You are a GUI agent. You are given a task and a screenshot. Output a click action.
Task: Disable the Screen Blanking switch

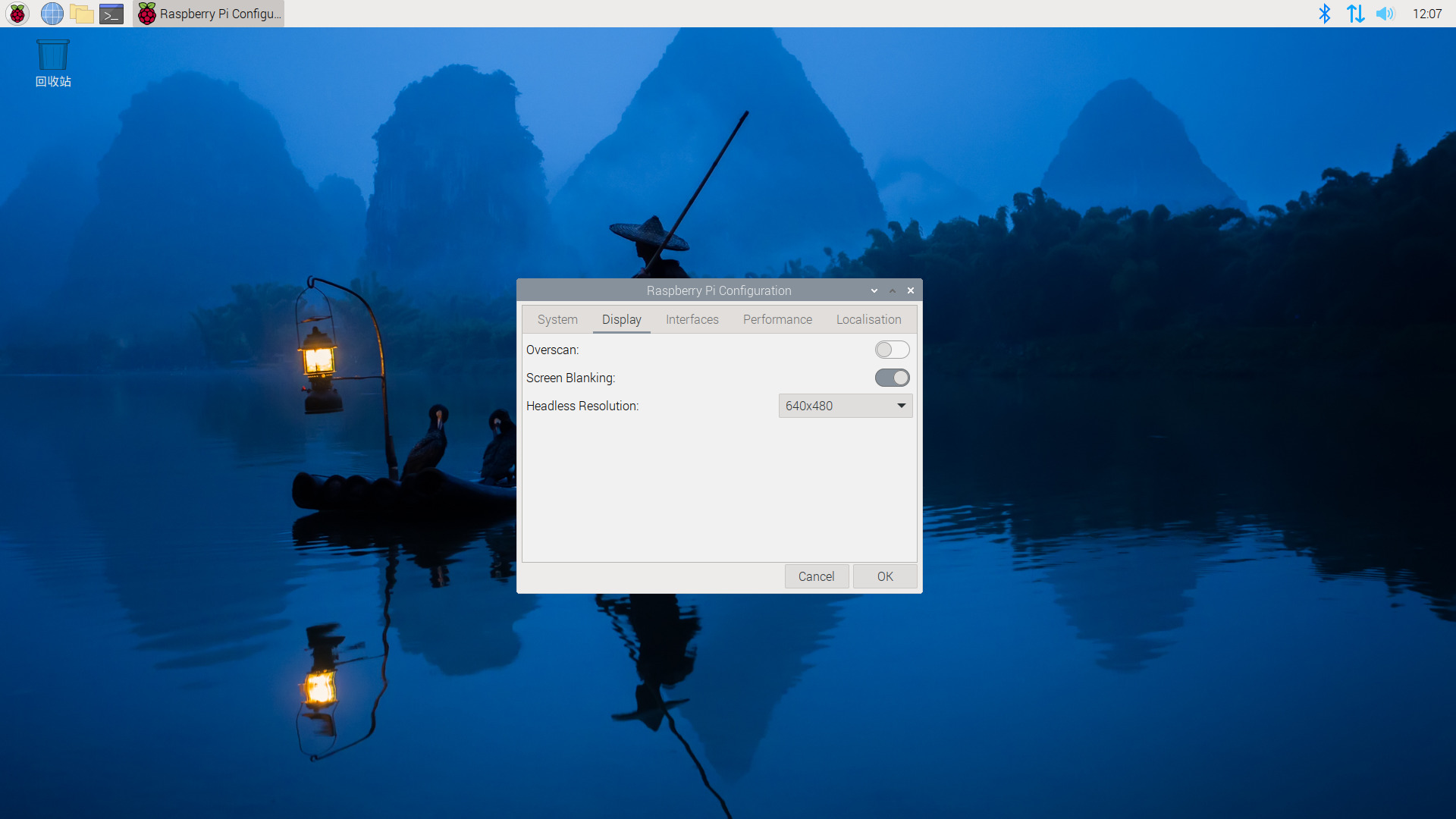tap(892, 378)
